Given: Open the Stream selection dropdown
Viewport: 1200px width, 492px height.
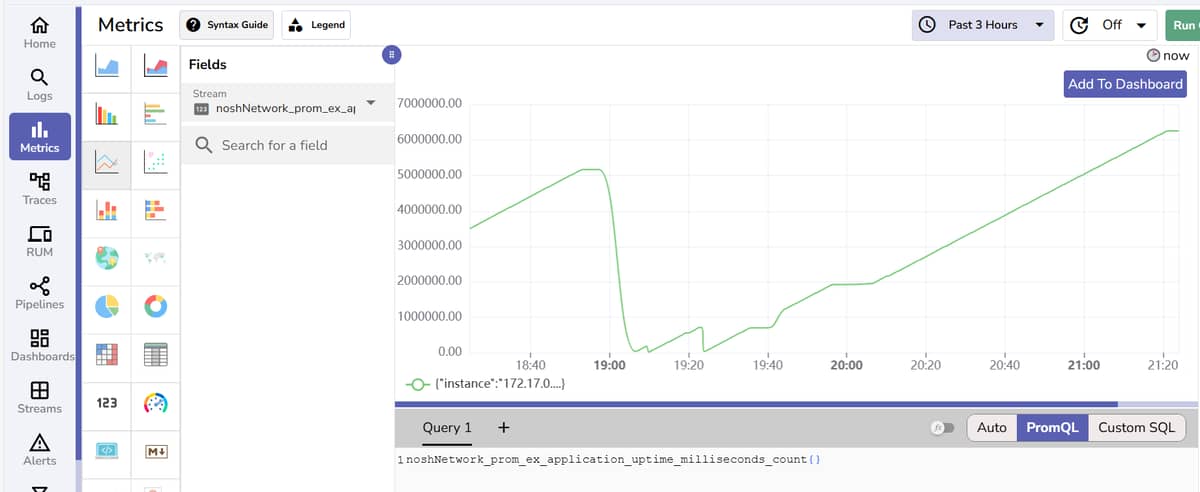Looking at the screenshot, I should (x=370, y=102).
